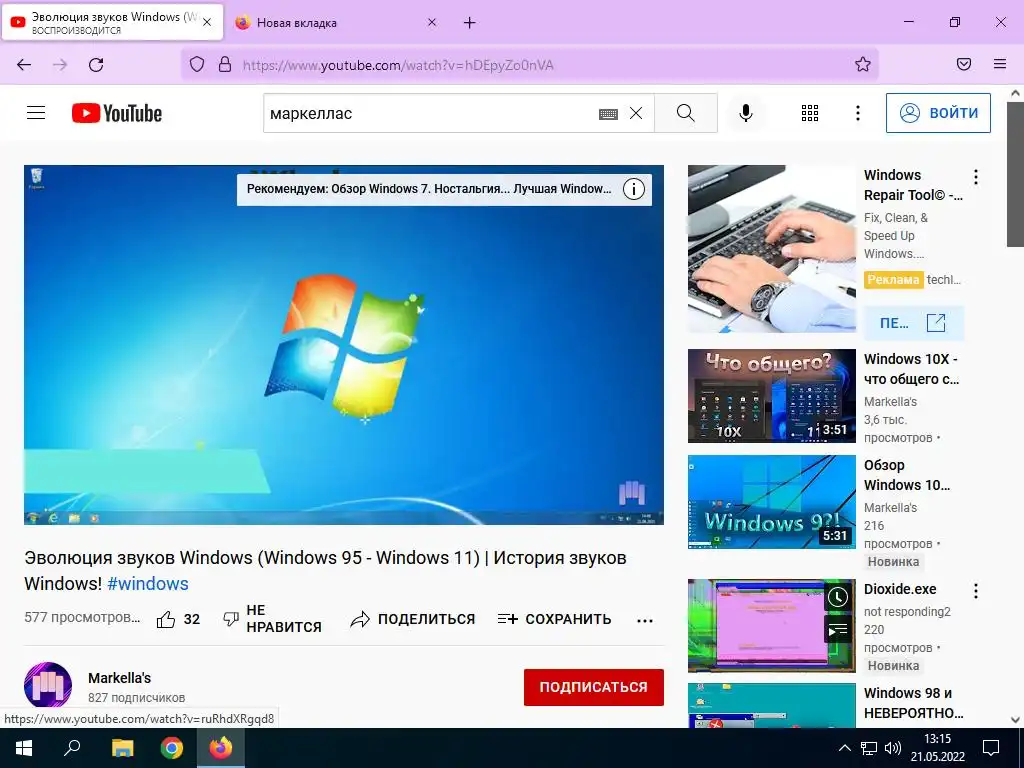
Task: Open the #windows hashtag link
Action: point(148,584)
